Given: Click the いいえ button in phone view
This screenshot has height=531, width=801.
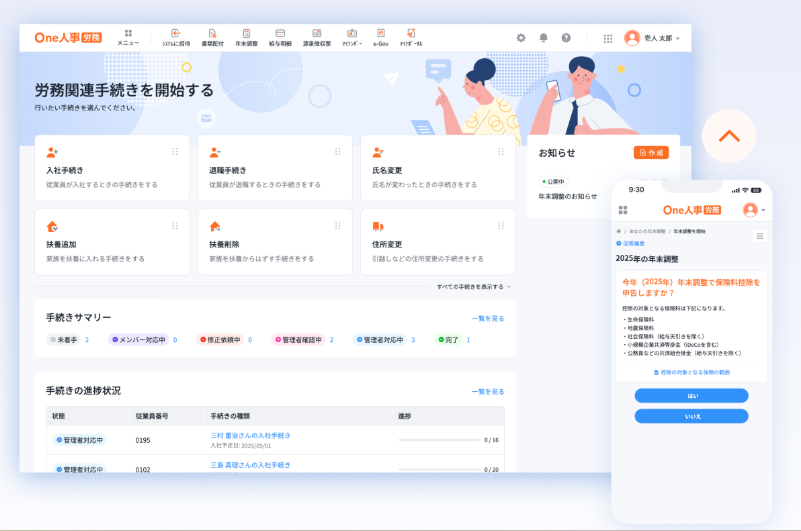Looking at the screenshot, I should 692,416.
